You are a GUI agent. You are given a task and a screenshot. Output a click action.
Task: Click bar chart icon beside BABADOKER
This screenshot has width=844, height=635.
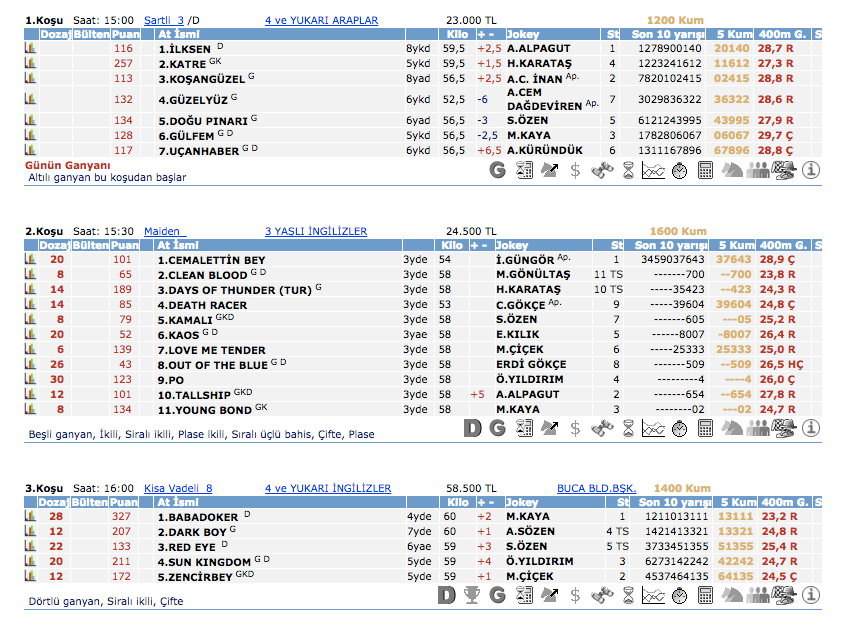coord(31,517)
